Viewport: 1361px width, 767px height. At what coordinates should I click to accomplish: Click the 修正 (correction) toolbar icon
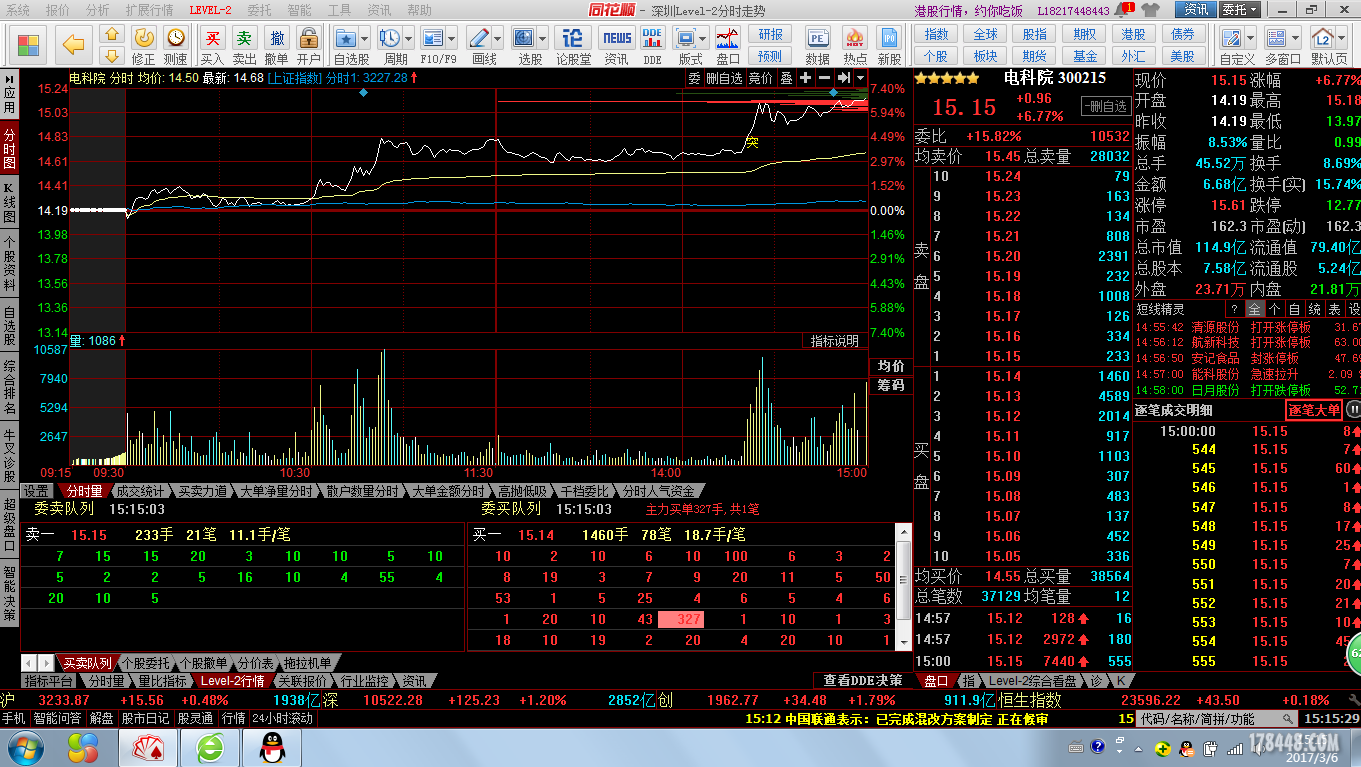tap(144, 45)
